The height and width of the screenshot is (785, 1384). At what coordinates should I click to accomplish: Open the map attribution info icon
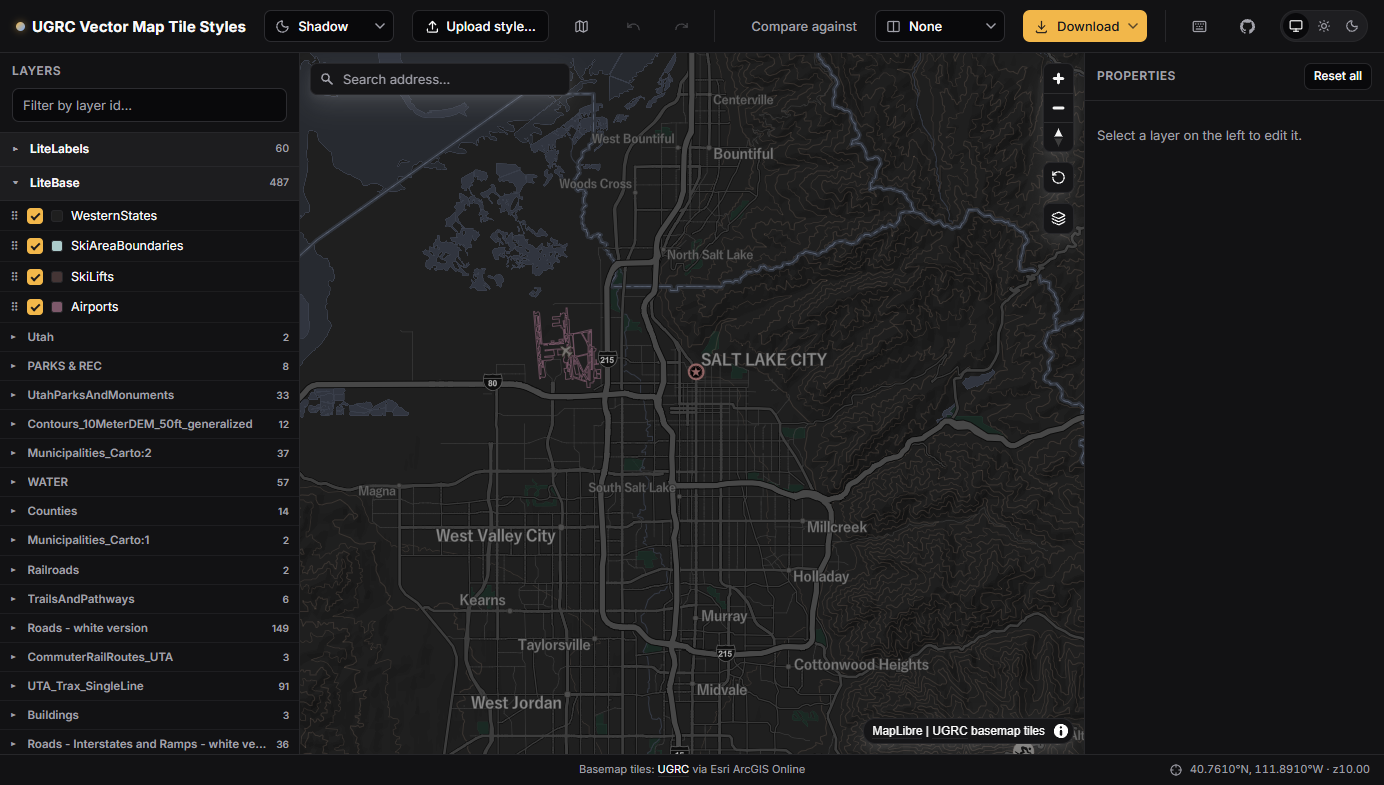[1061, 731]
